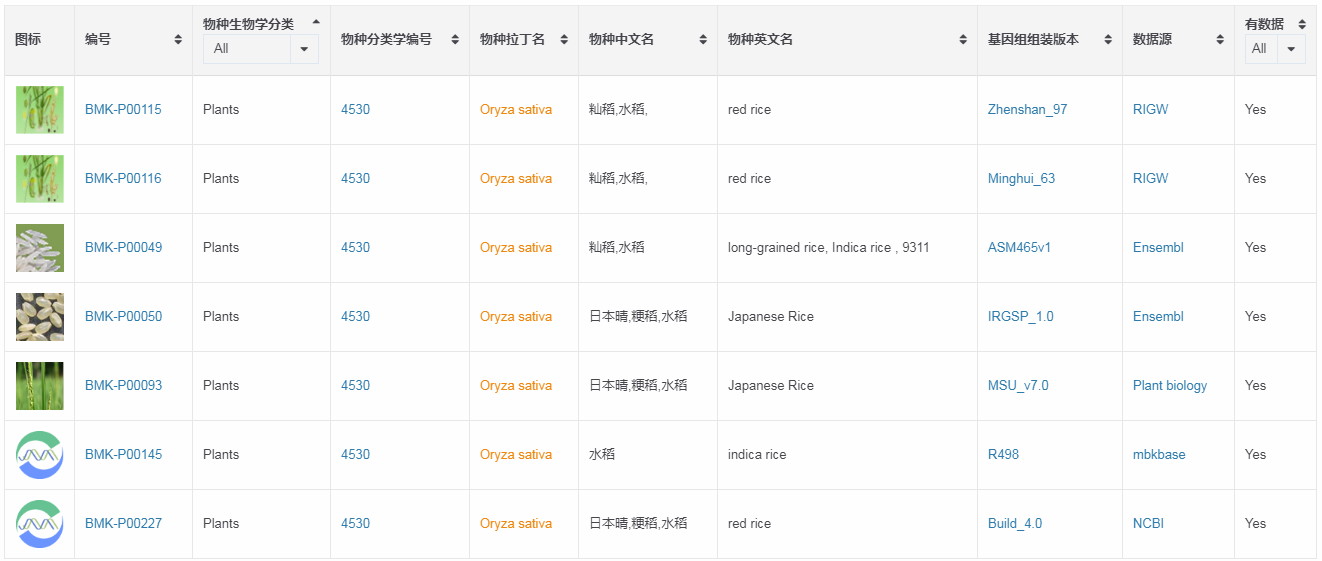1322x561 pixels.
Task: Open genome assembly link Zhenshan_97
Action: coord(1027,110)
